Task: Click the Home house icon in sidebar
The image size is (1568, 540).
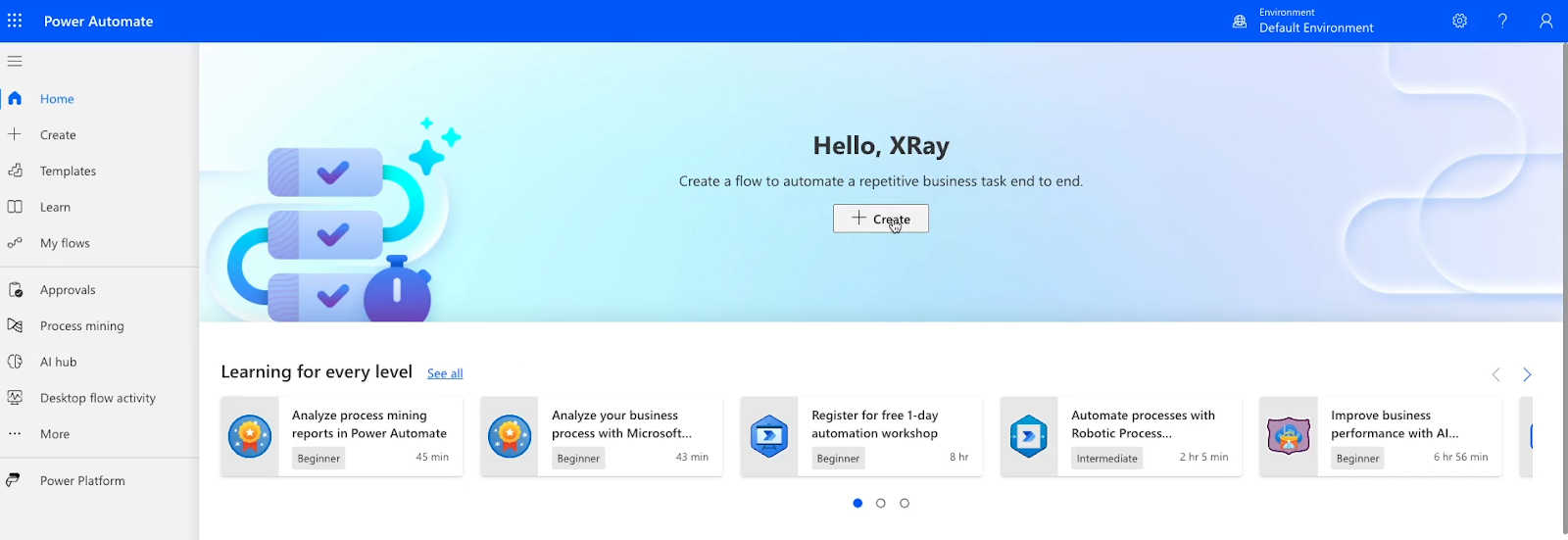Action: [x=15, y=98]
